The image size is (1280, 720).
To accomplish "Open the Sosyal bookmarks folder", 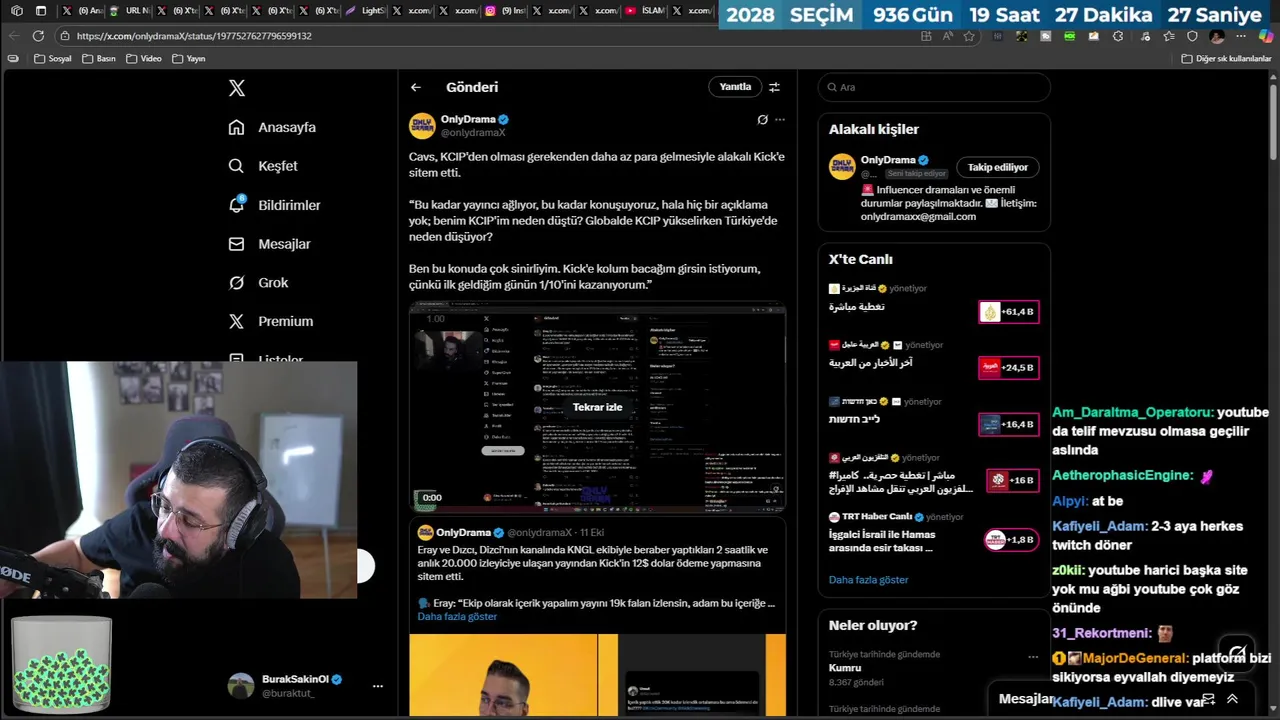I will pos(53,59).
